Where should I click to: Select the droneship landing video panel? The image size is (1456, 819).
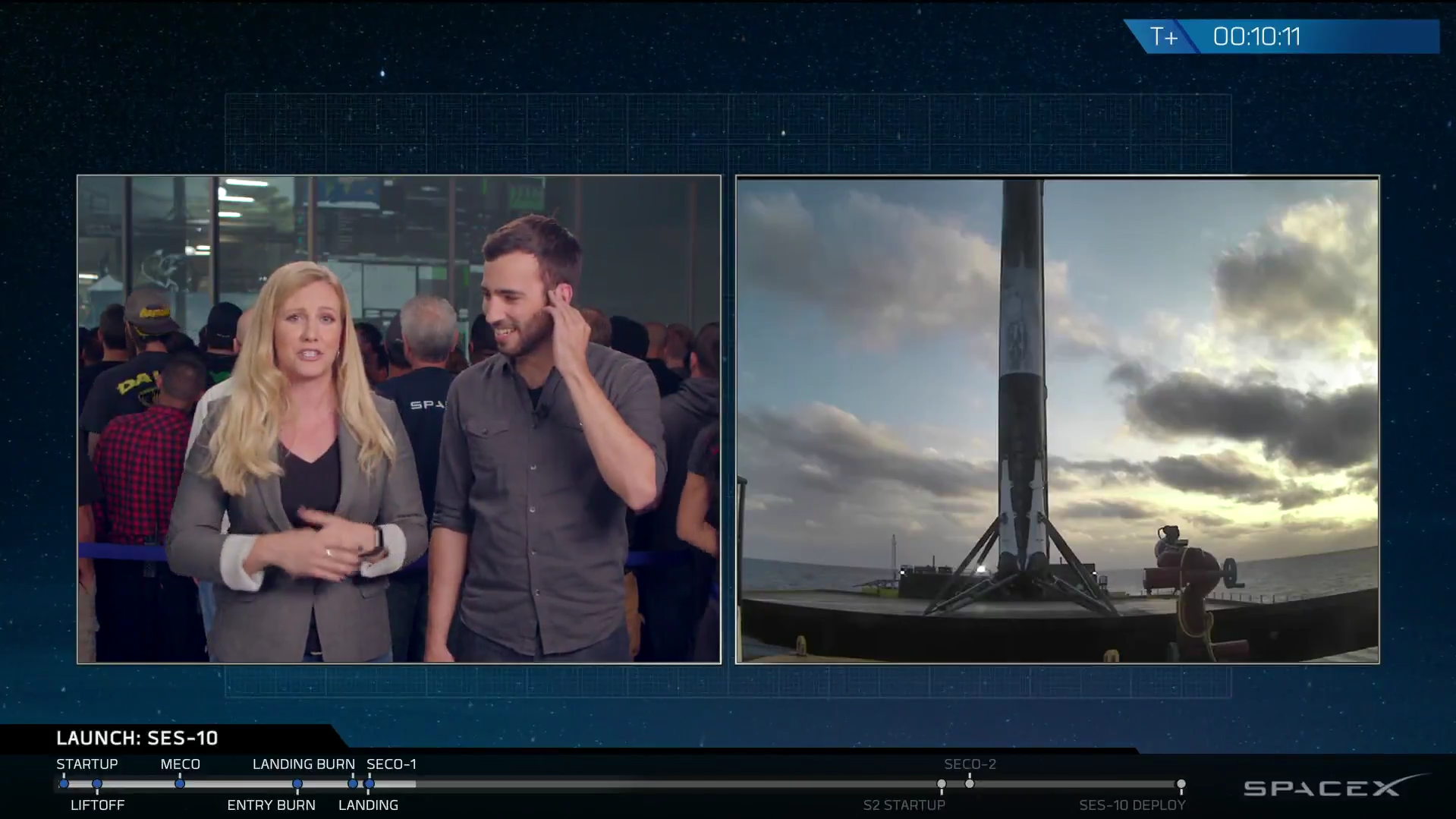(x=1057, y=419)
